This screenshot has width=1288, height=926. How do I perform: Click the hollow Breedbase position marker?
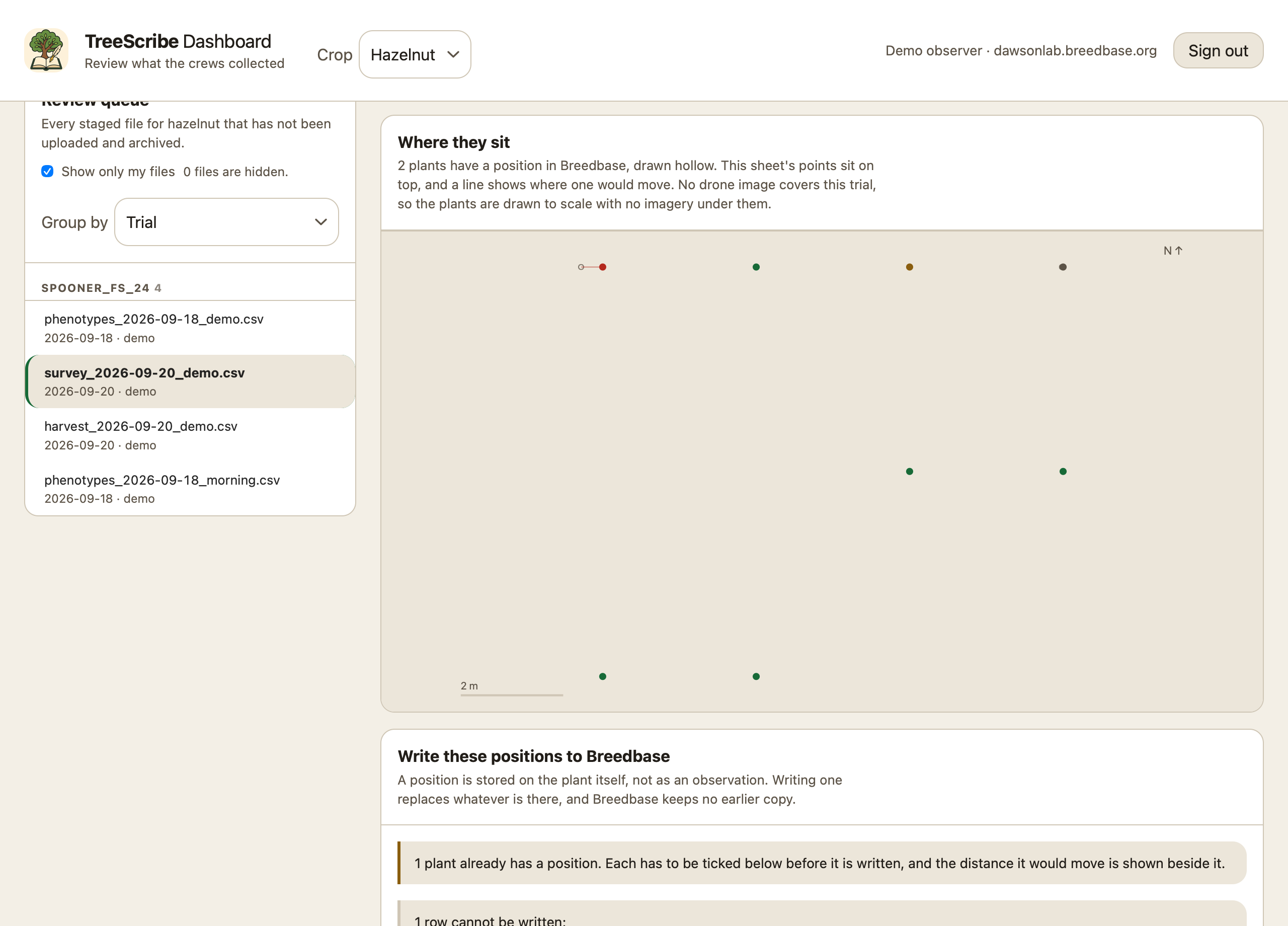[581, 267]
